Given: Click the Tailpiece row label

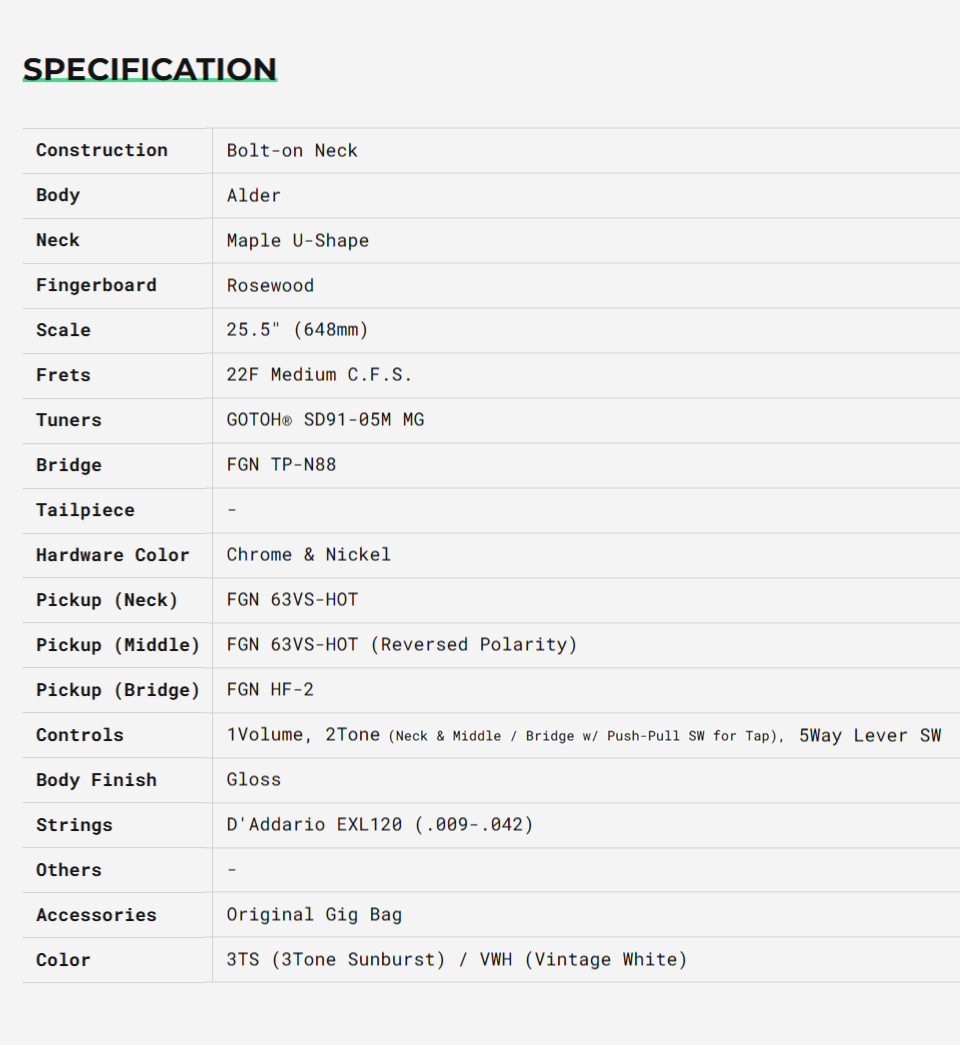Looking at the screenshot, I should pos(85,510).
